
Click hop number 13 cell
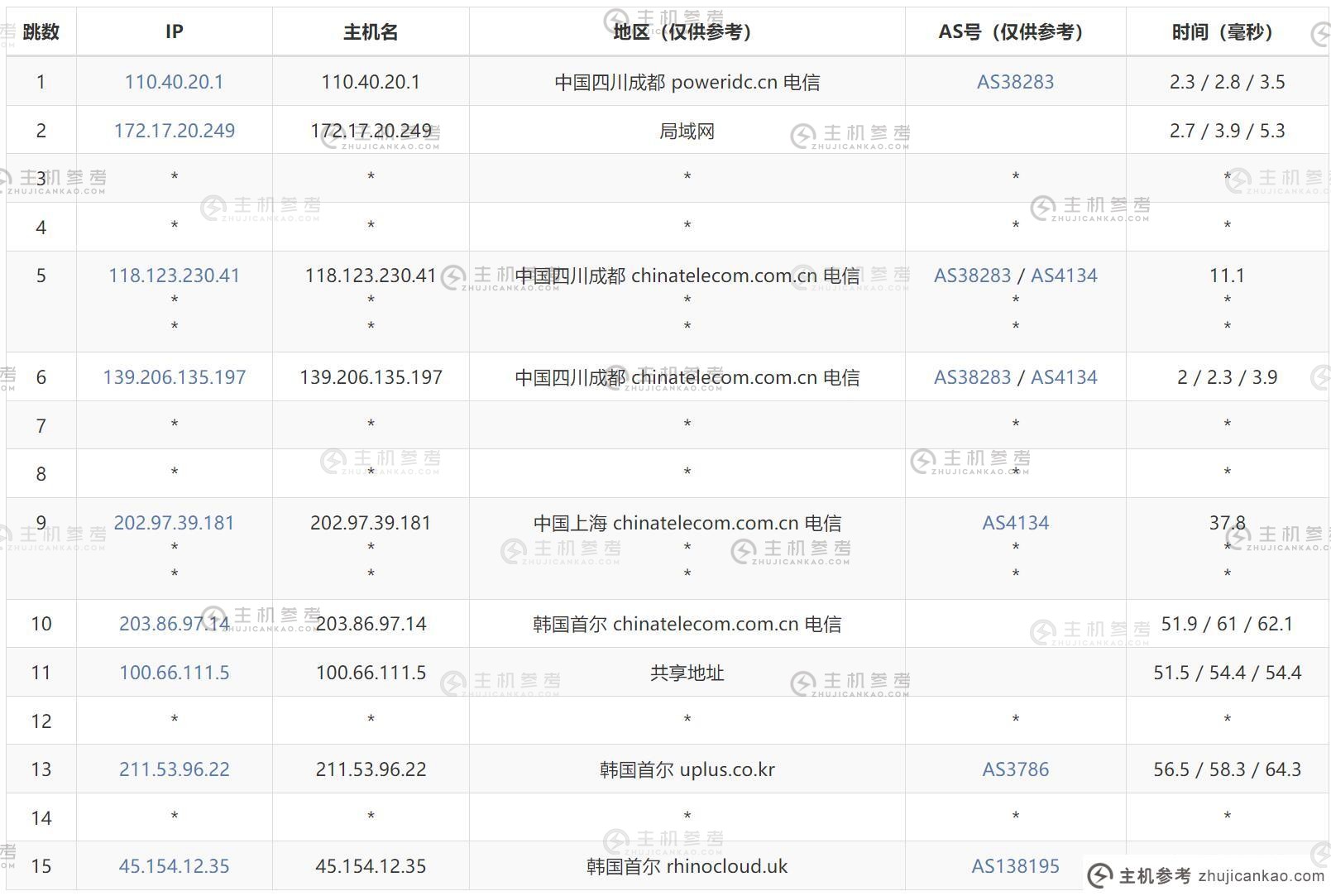[41, 769]
